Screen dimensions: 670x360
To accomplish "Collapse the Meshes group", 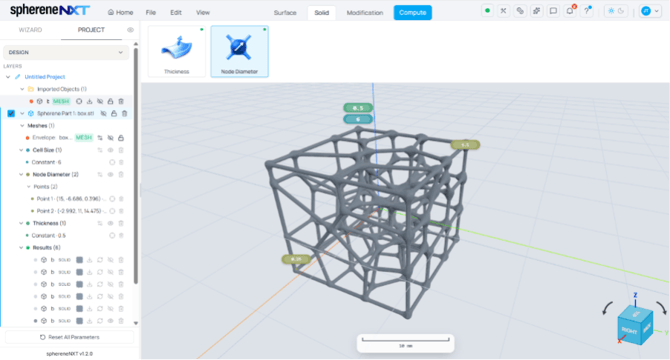I will [x=22, y=126].
